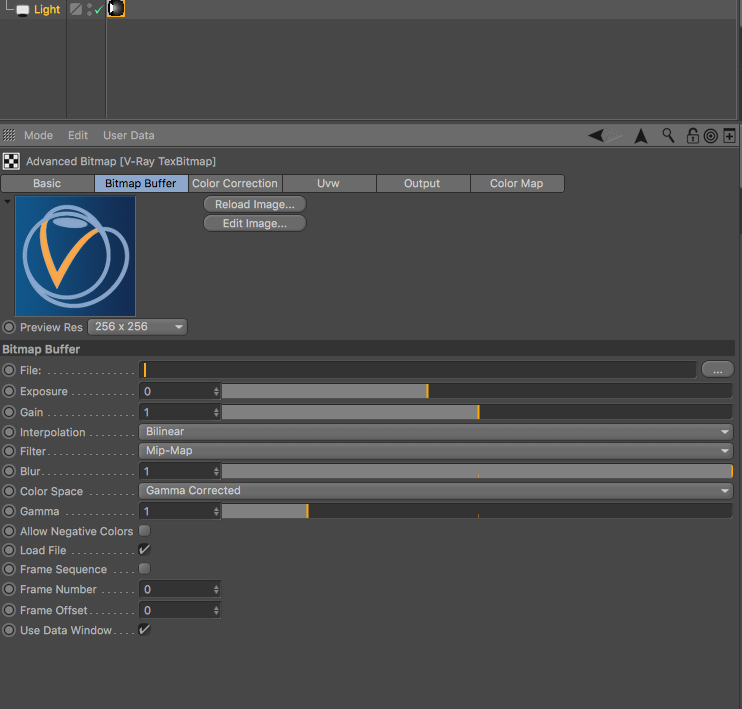Switch to the Basic tab
742x709 pixels.
point(47,183)
